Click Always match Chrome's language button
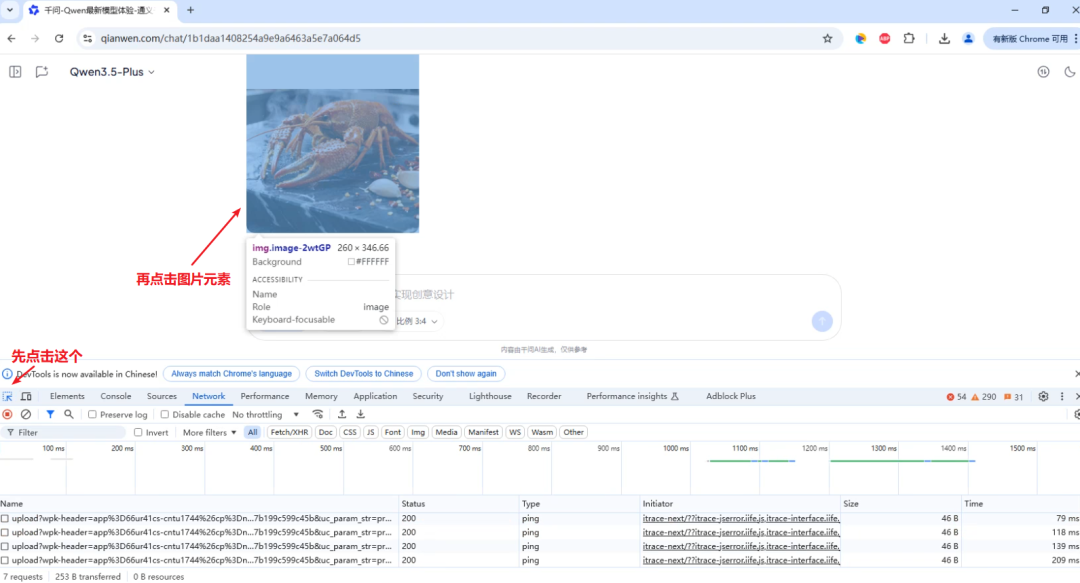Image resolution: width=1080 pixels, height=583 pixels. tap(231, 374)
